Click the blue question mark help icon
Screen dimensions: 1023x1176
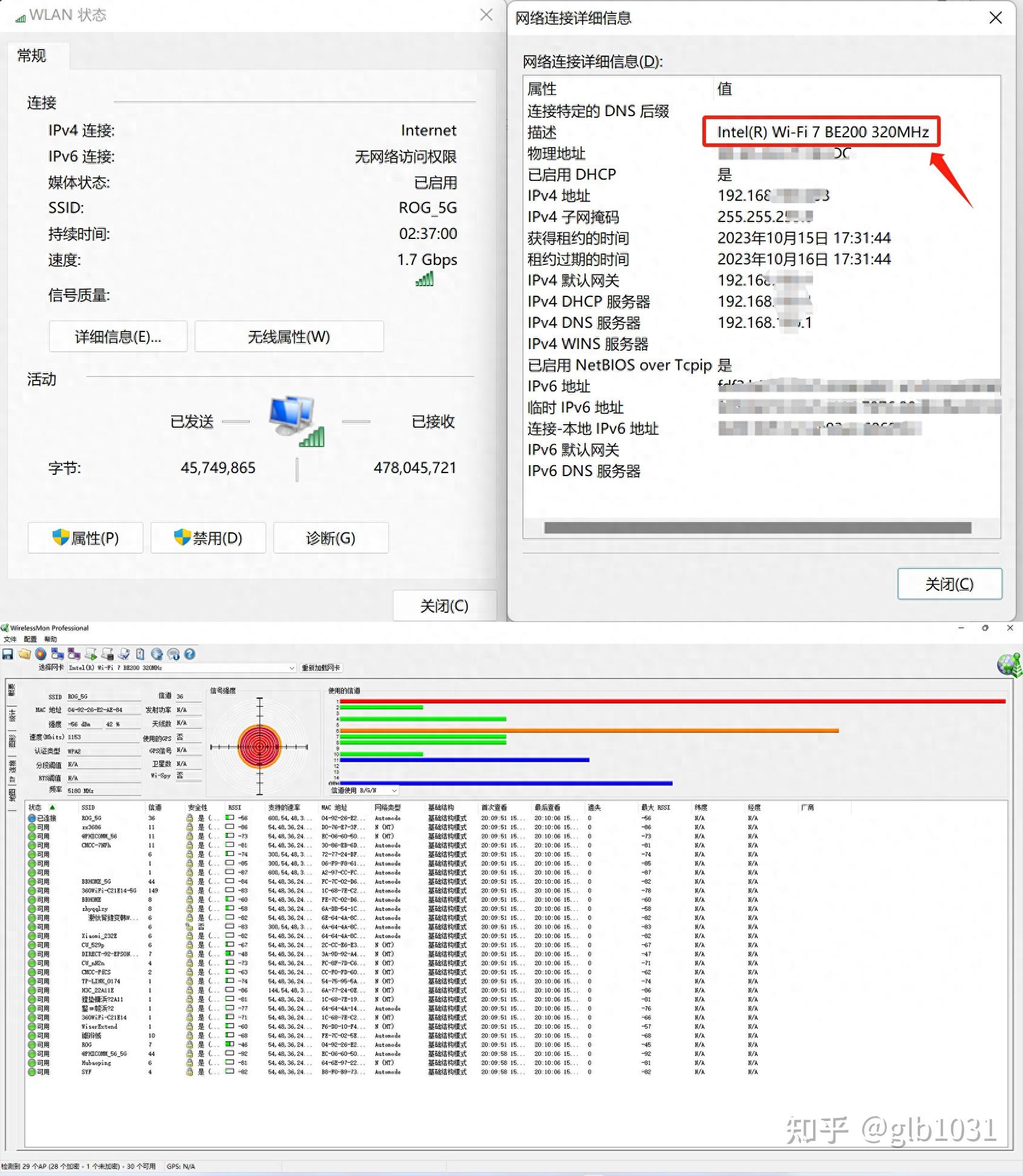click(x=189, y=654)
